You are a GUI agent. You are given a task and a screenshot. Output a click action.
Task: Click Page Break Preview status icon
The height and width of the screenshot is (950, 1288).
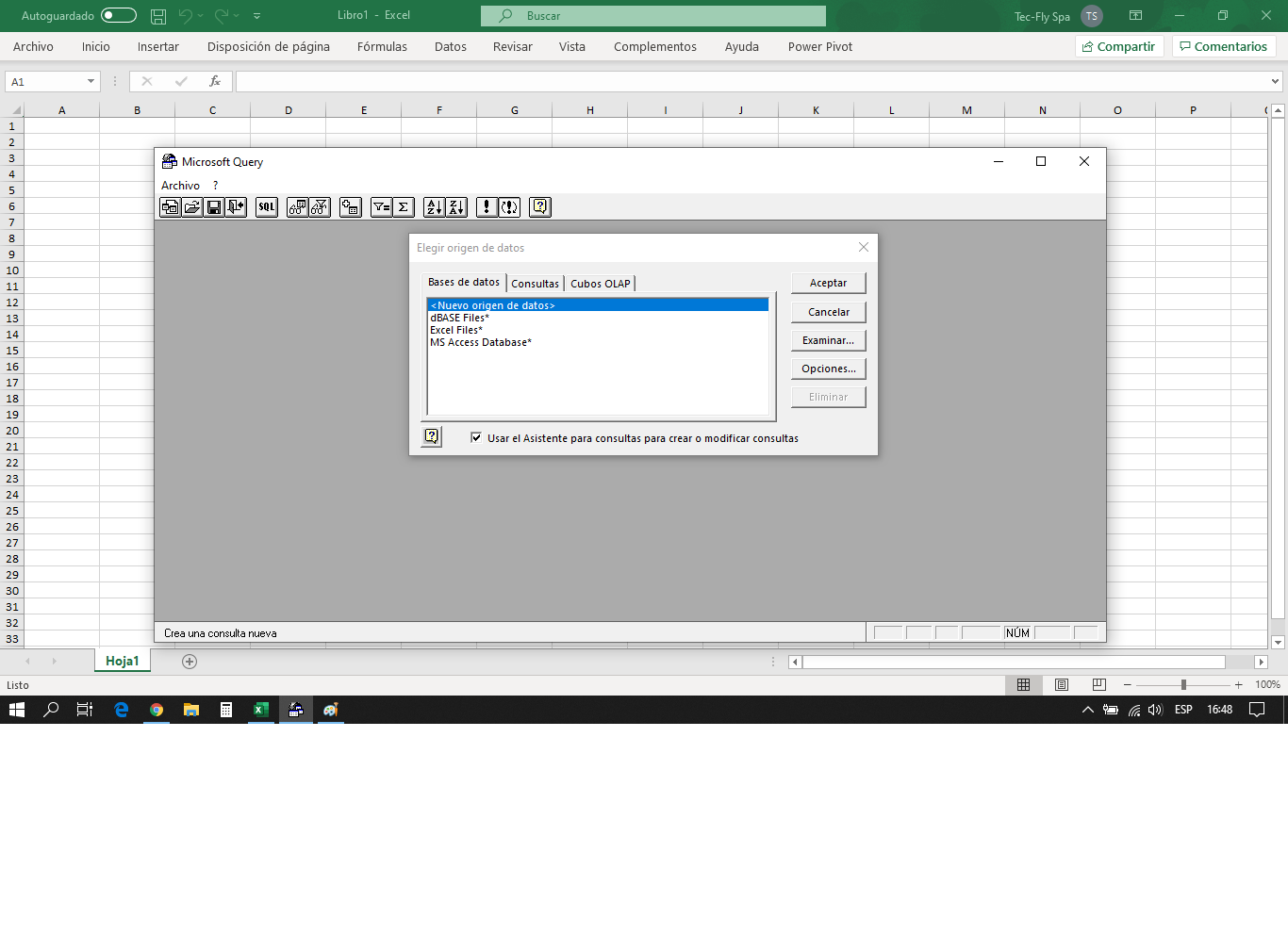pos(1098,685)
